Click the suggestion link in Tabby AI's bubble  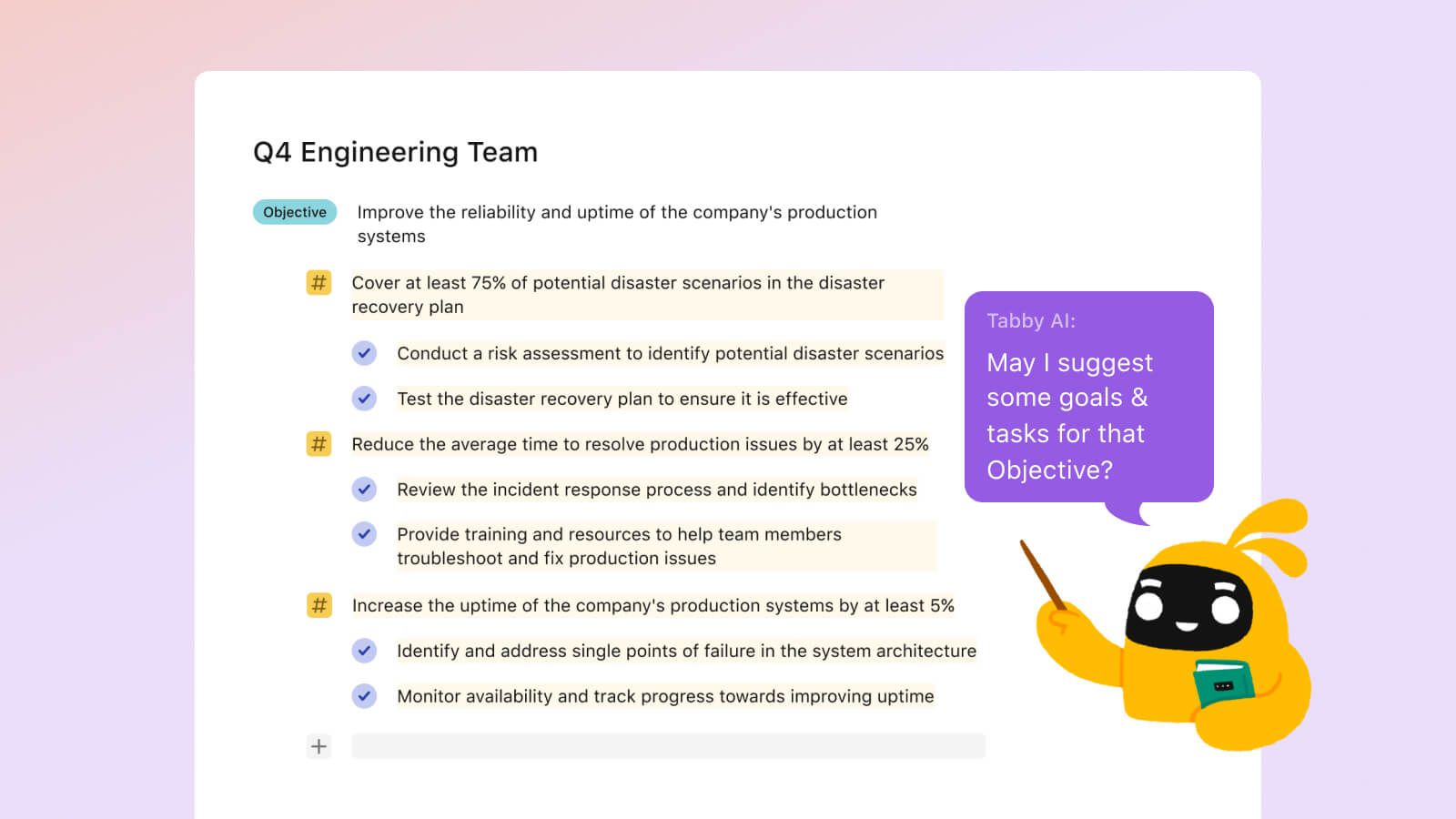1070,416
